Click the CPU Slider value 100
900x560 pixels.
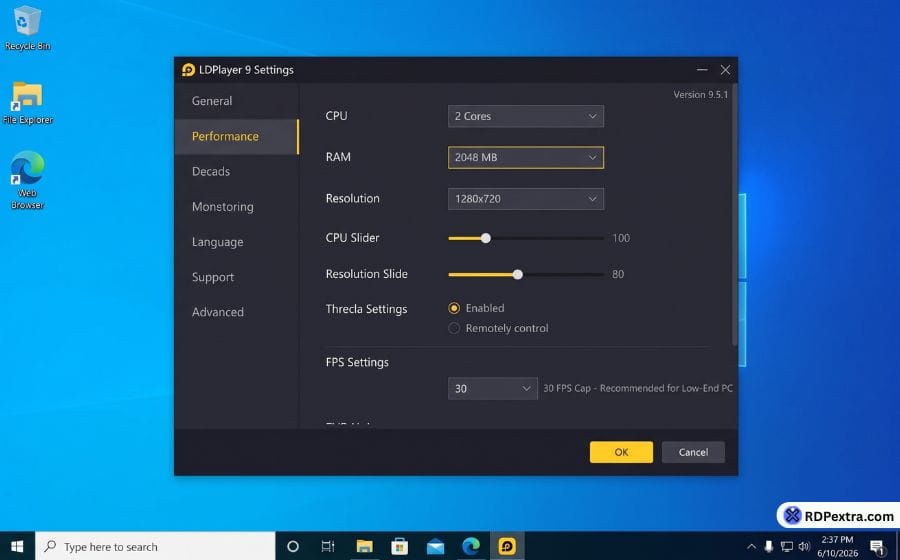point(621,238)
